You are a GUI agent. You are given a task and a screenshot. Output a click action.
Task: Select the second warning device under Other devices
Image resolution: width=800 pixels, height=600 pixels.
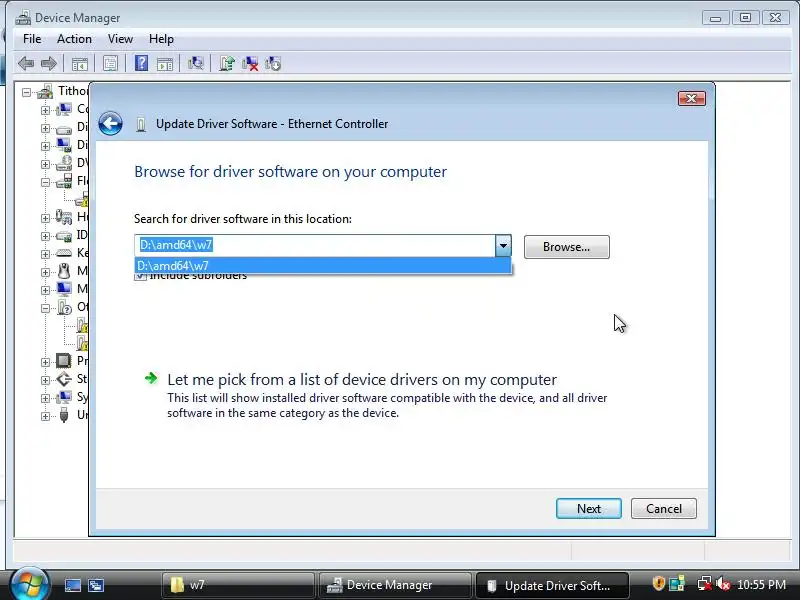coord(83,343)
